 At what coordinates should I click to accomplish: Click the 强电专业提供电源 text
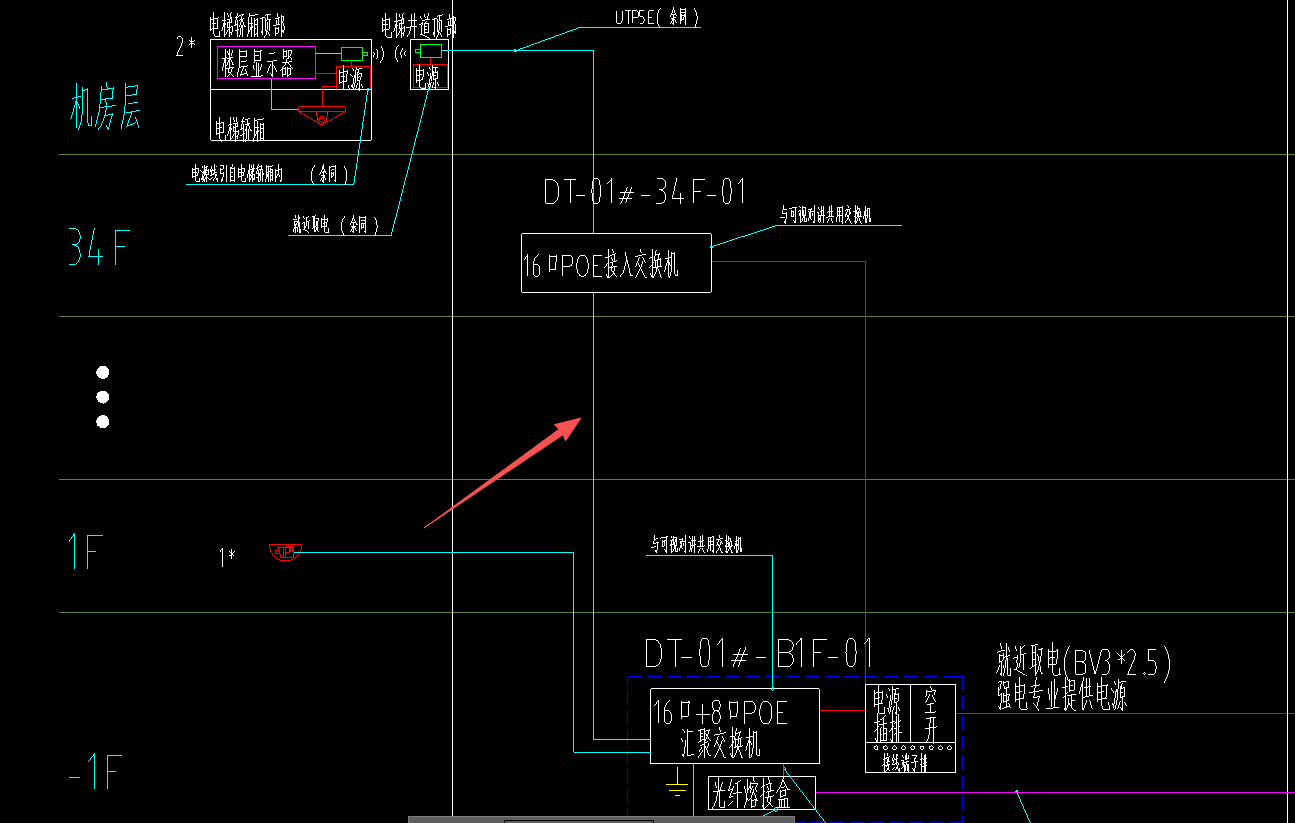(1062, 696)
